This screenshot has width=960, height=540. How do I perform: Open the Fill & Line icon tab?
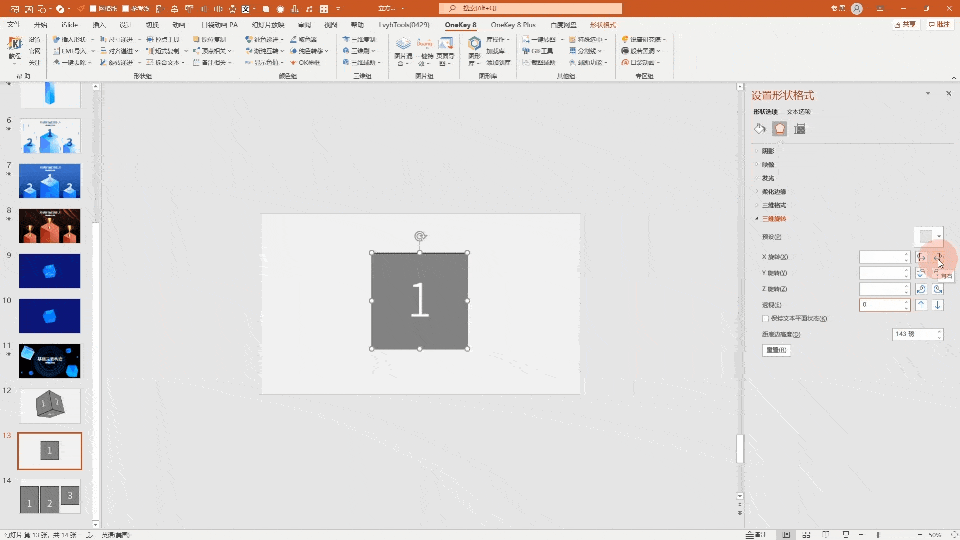click(760, 129)
